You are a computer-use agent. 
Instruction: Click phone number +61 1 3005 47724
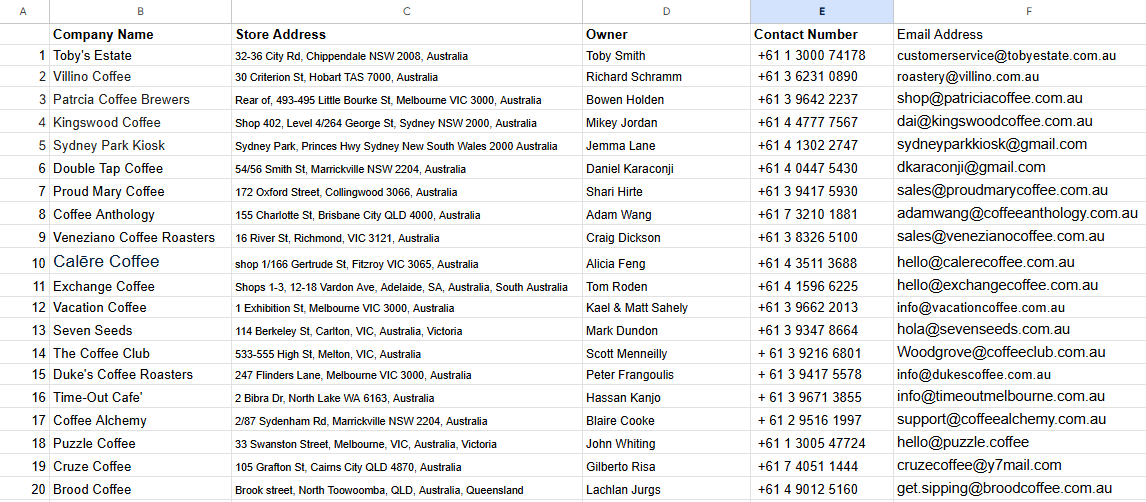click(x=821, y=444)
